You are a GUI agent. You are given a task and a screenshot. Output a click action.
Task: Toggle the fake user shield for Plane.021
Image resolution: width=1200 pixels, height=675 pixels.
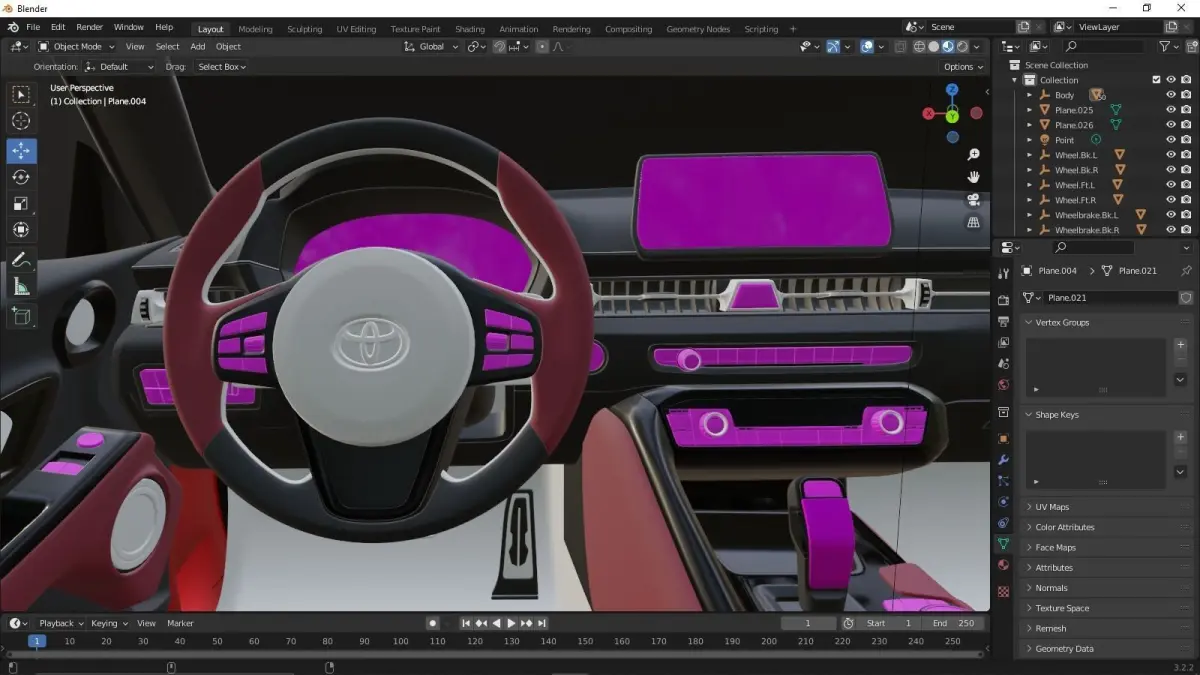click(1186, 298)
